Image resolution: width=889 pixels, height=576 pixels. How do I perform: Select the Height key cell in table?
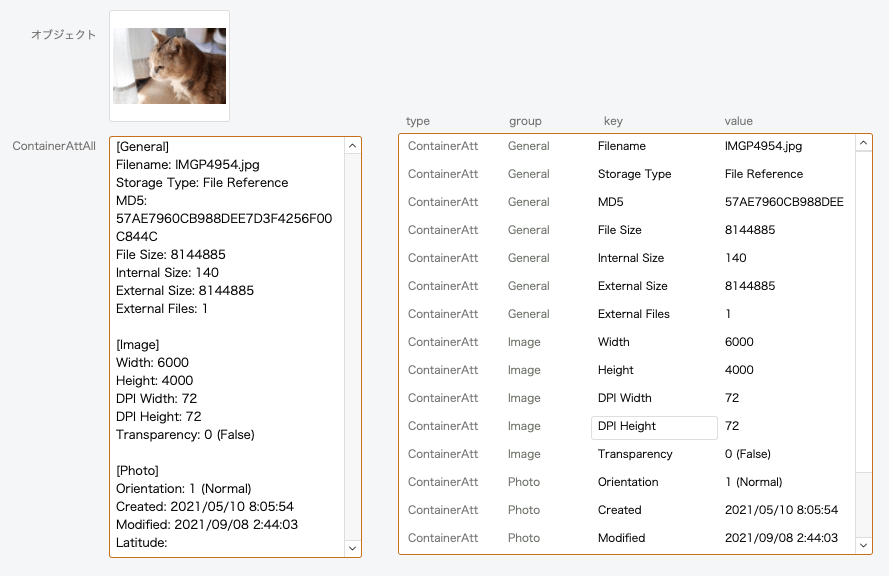(615, 370)
